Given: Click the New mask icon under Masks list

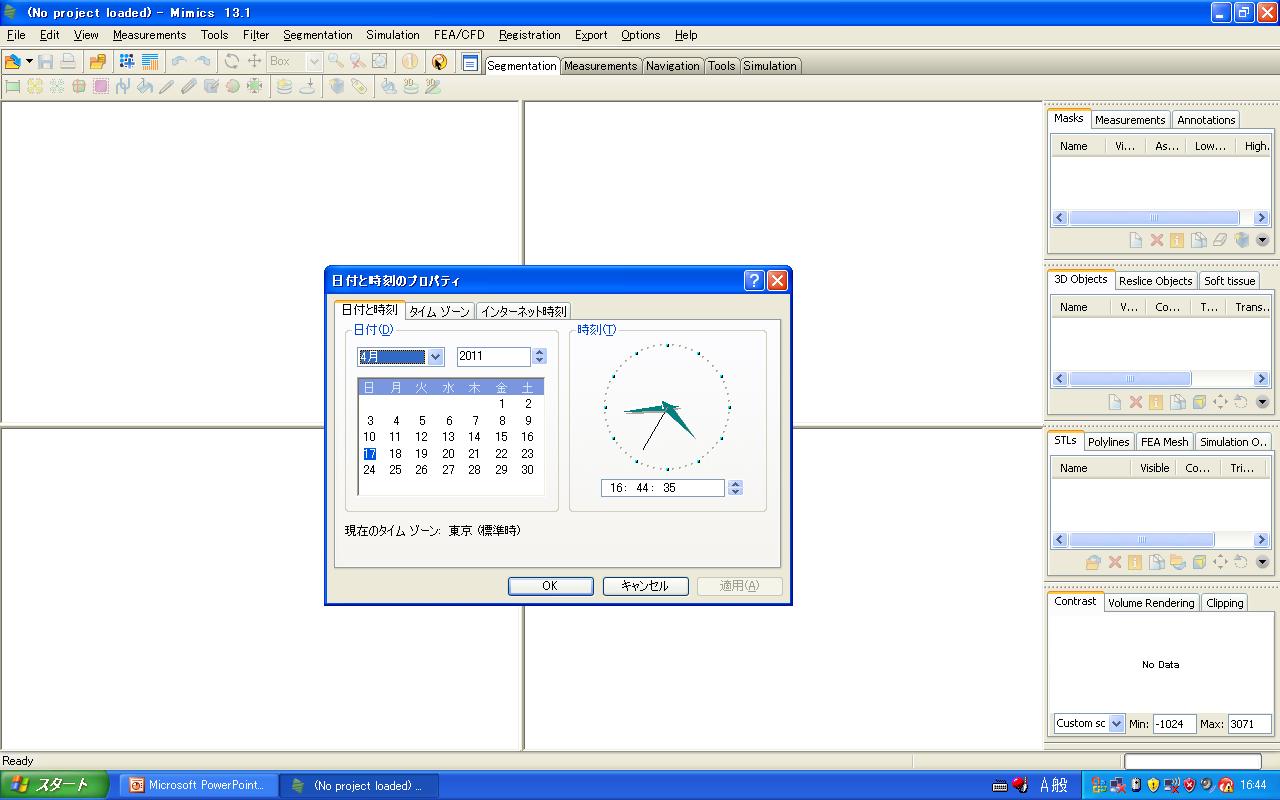Looking at the screenshot, I should (x=1135, y=240).
